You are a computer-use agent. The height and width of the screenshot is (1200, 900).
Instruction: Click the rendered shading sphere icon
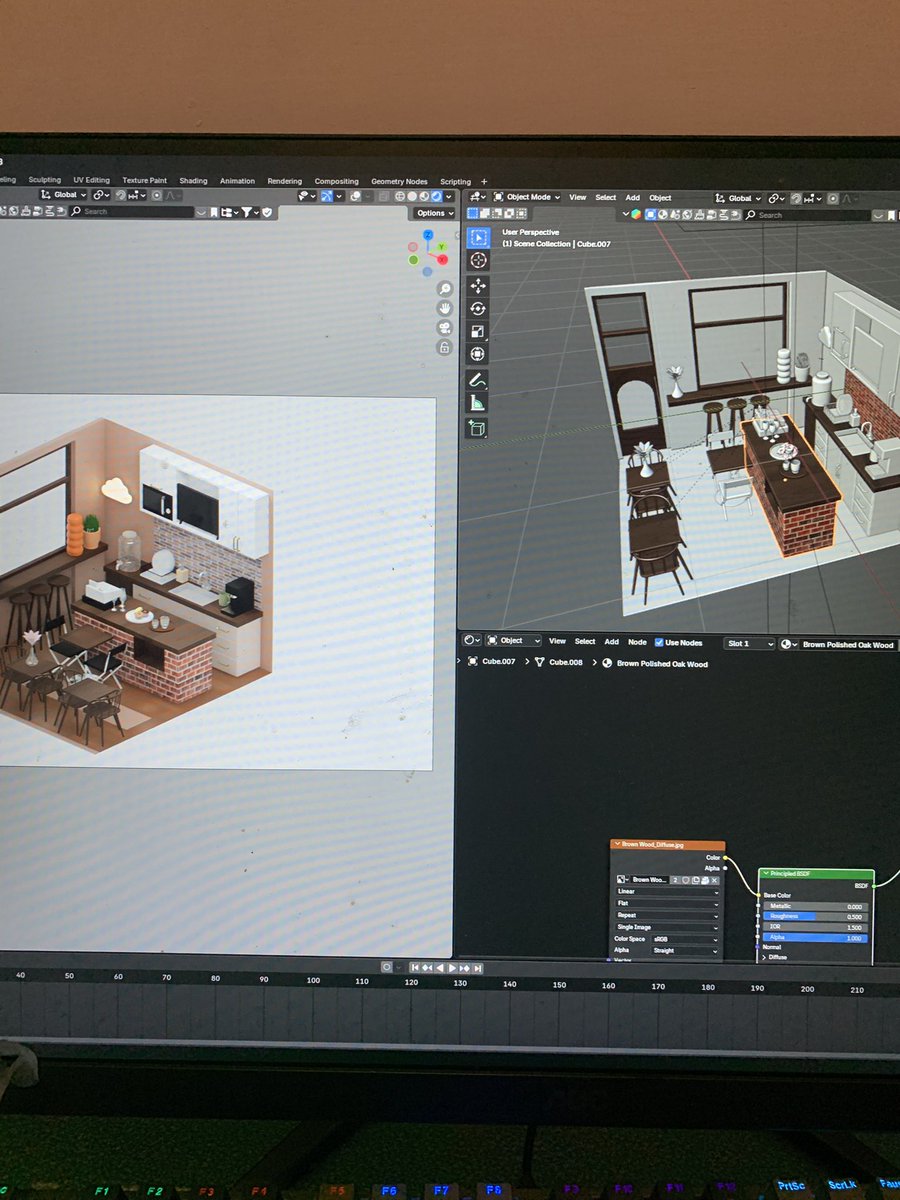(434, 195)
